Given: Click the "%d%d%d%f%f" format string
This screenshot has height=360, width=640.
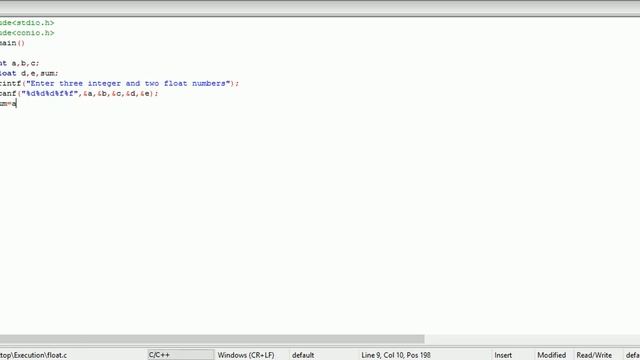Looking at the screenshot, I should [49, 93].
